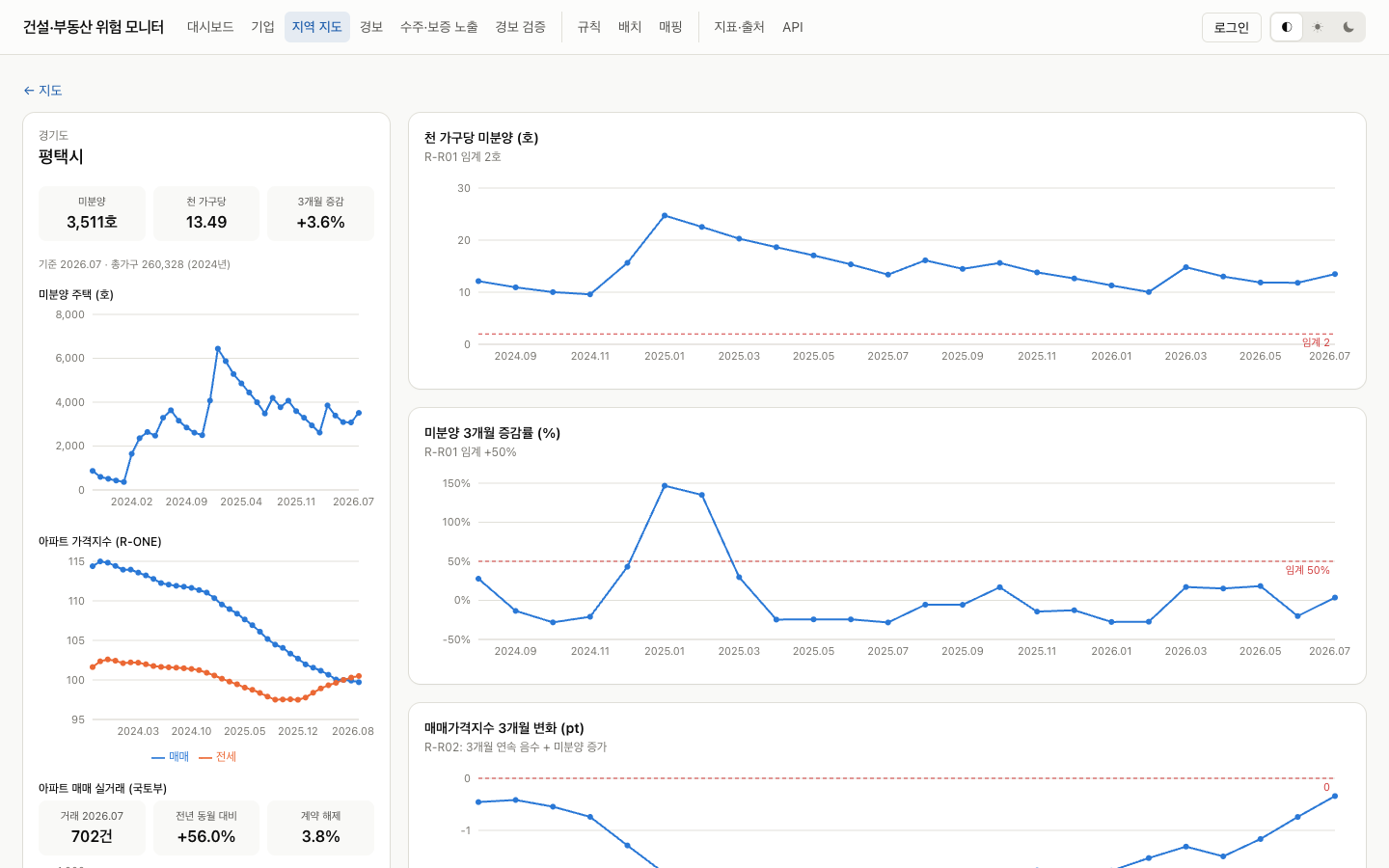This screenshot has width=1389, height=868.
Task: Select the 지역 지도 nav tab
Action: [317, 27]
